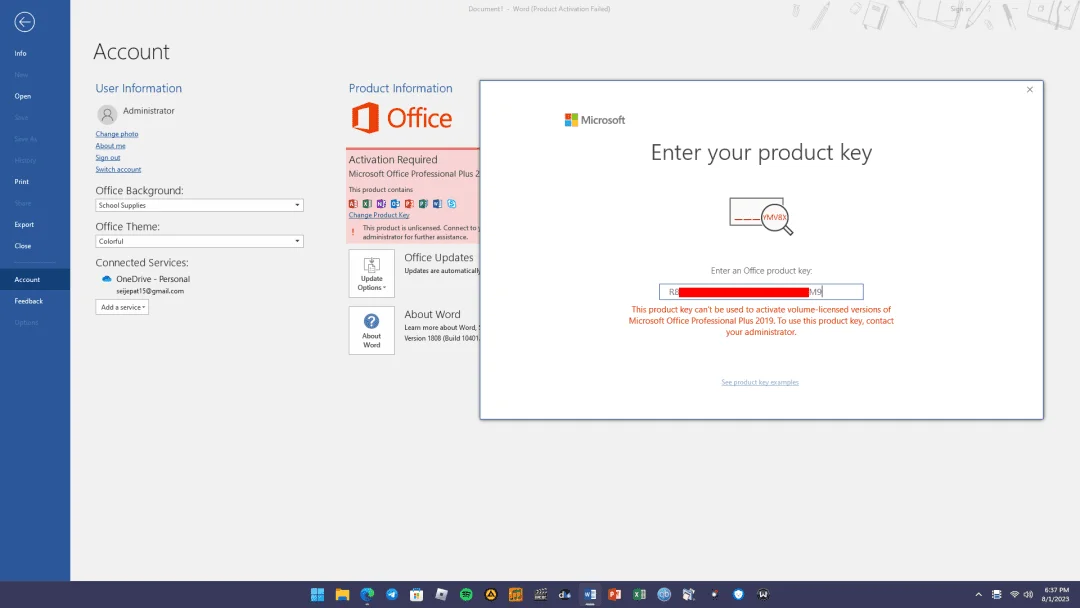This screenshot has width=1080, height=608.
Task: Open the See product key examples link
Action: pyautogui.click(x=760, y=382)
